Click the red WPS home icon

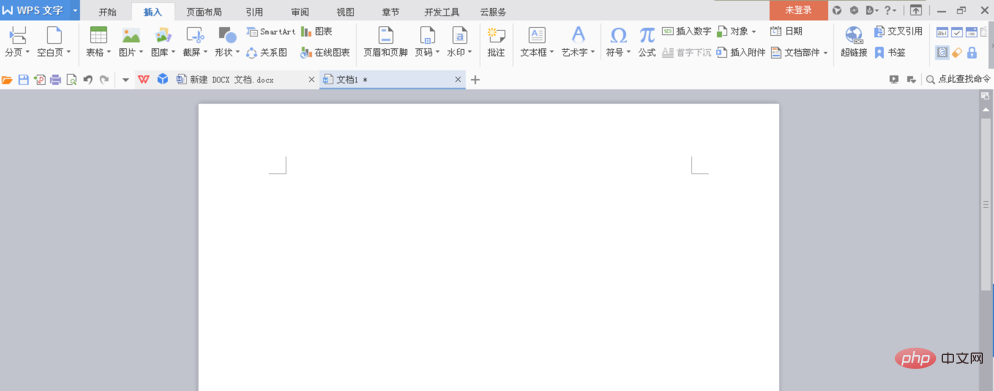pyautogui.click(x=143, y=79)
